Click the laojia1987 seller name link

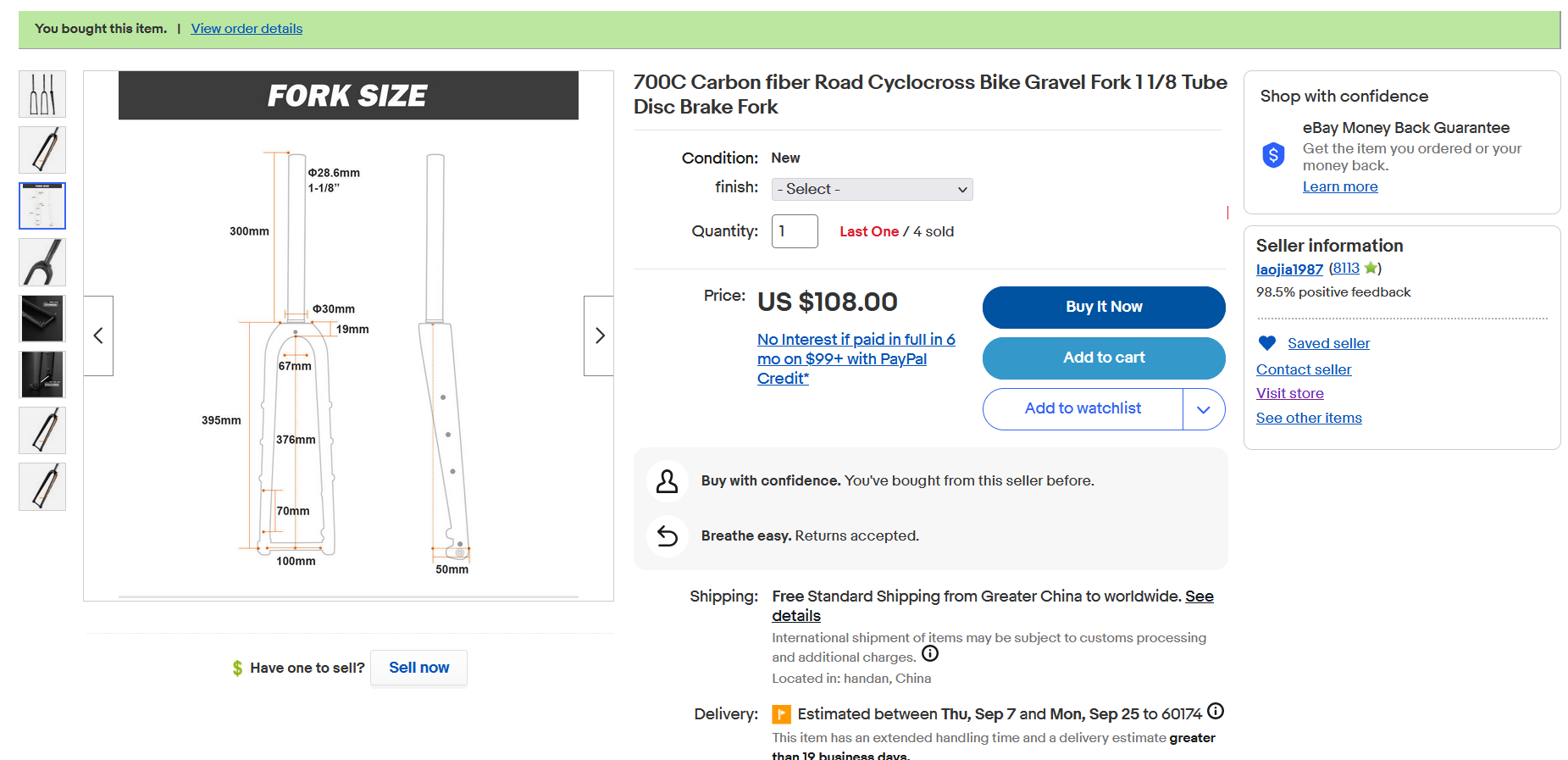click(x=1289, y=269)
